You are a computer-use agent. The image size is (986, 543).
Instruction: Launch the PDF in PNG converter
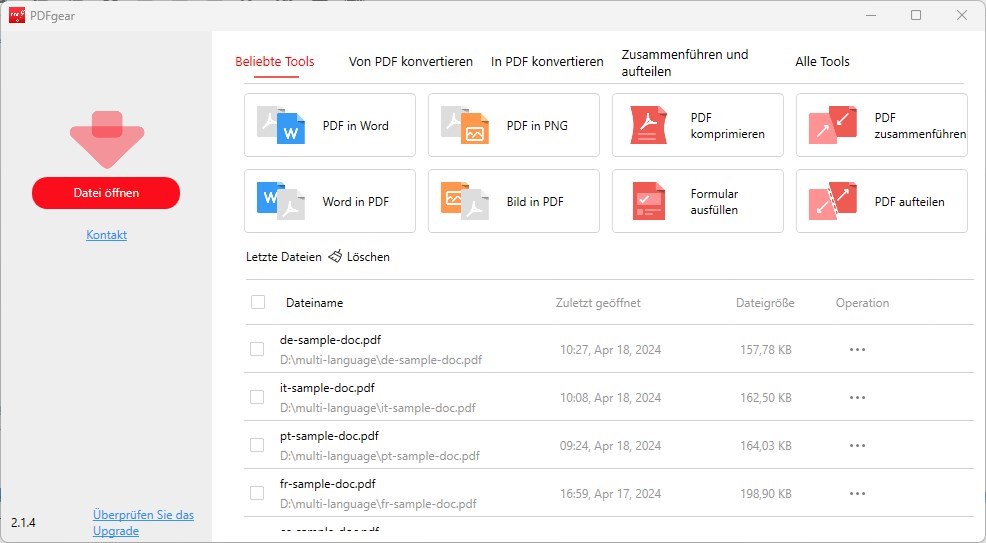[514, 125]
